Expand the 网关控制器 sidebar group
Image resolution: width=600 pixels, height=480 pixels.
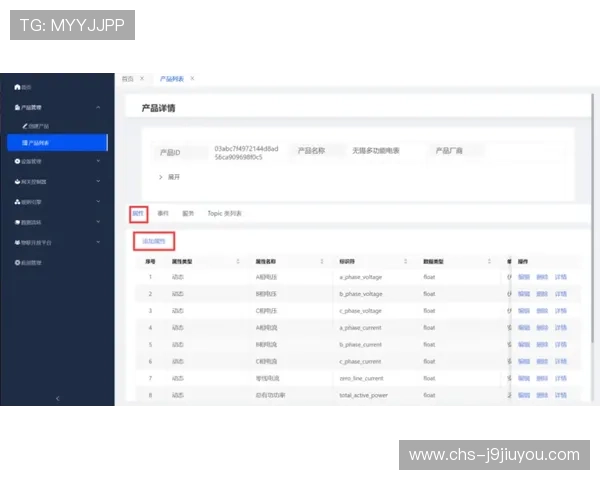98,181
